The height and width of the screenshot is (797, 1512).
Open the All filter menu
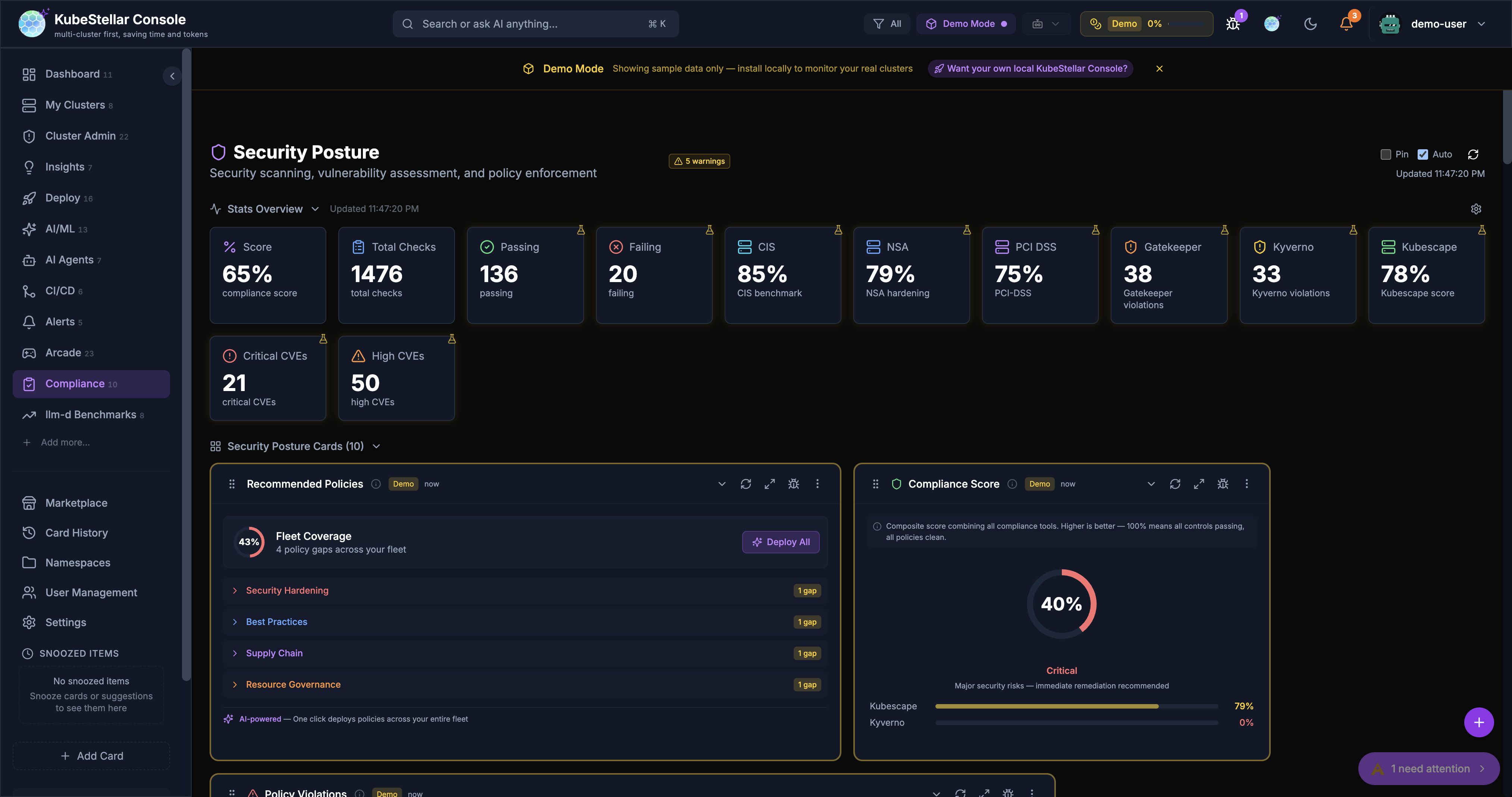click(x=887, y=24)
